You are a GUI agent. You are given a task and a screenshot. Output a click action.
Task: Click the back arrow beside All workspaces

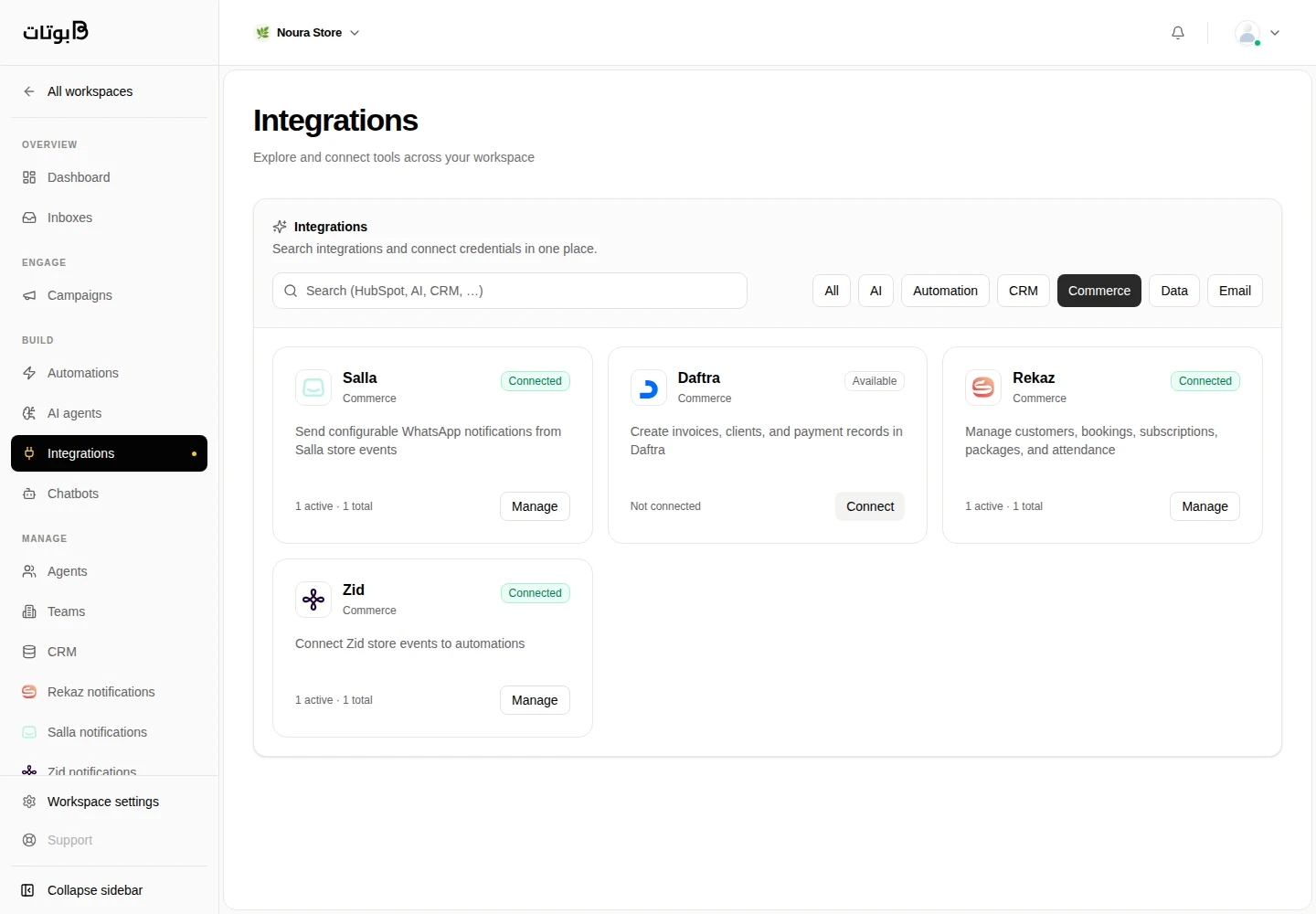29,91
